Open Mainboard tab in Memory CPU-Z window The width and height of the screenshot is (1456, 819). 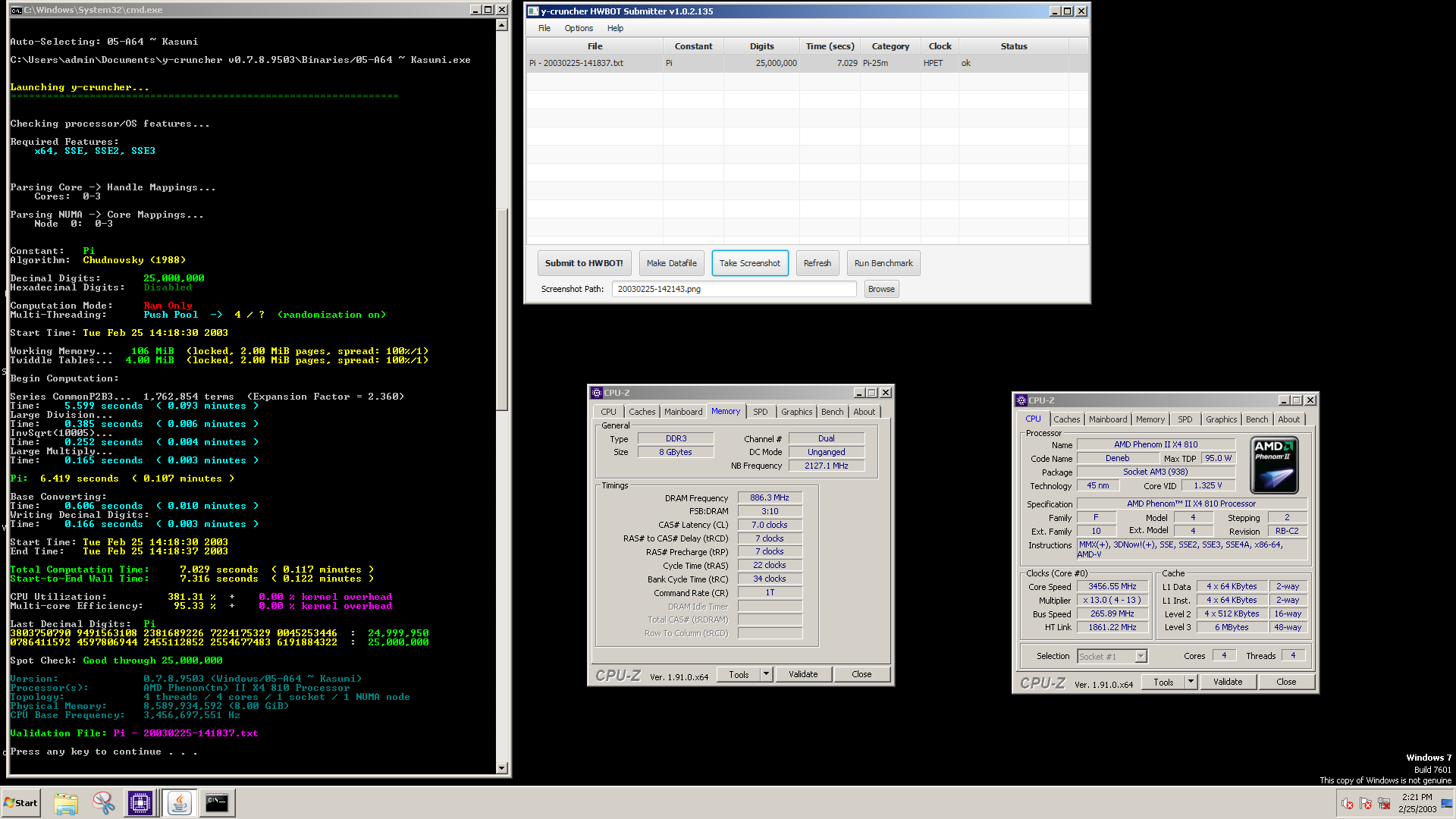coord(683,412)
